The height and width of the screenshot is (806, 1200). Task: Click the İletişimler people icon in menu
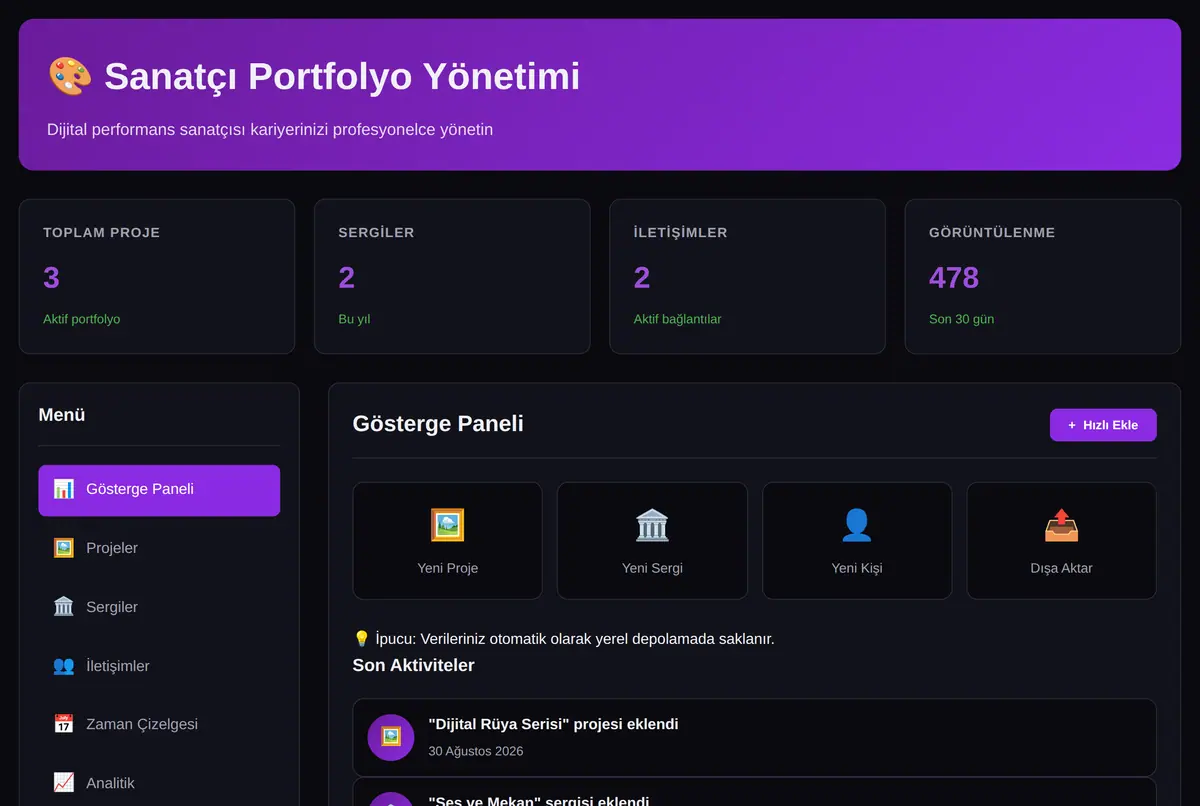pyautogui.click(x=64, y=666)
